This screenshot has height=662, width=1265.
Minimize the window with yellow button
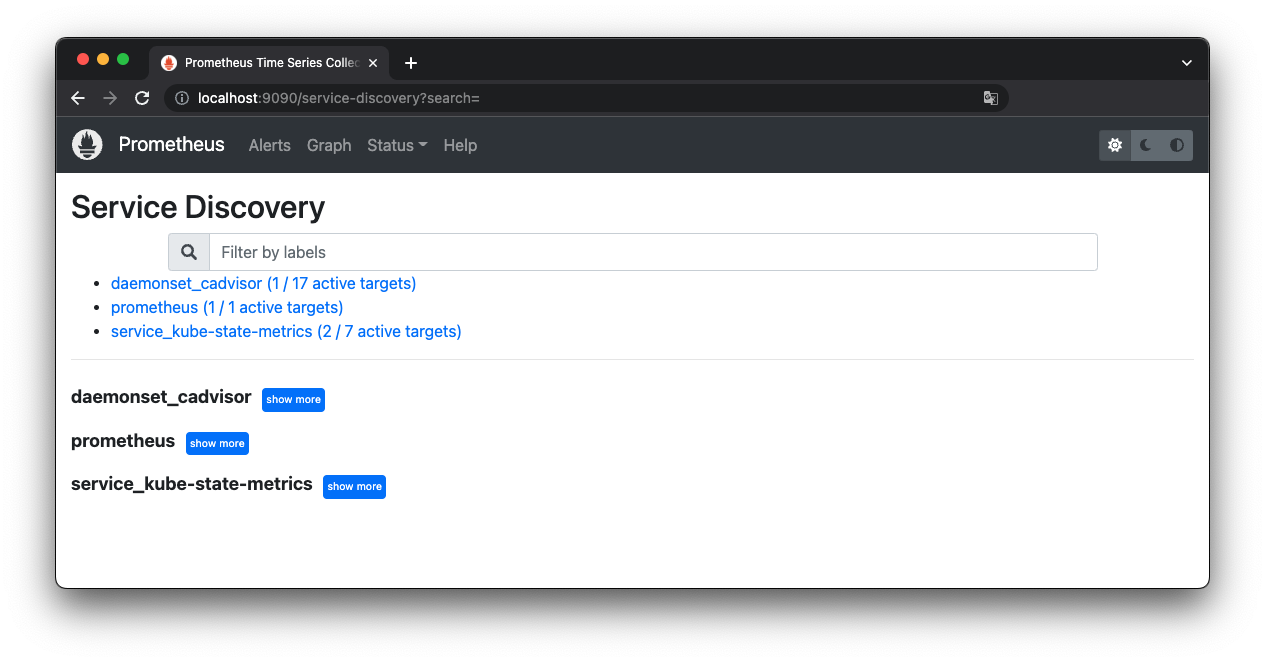[103, 60]
